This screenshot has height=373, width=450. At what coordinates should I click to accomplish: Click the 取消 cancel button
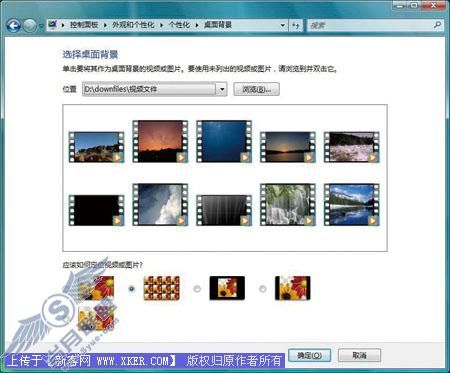point(359,355)
